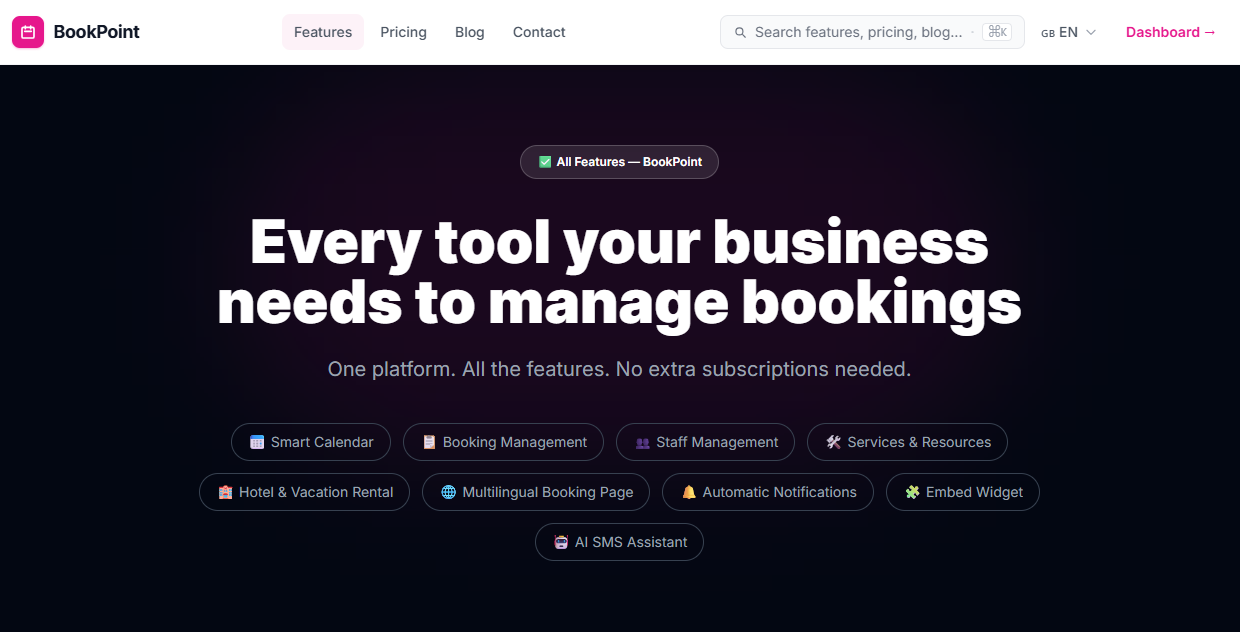Screen dimensions: 1240x632
Task: Click the GB flag language icon
Action: (1048, 33)
